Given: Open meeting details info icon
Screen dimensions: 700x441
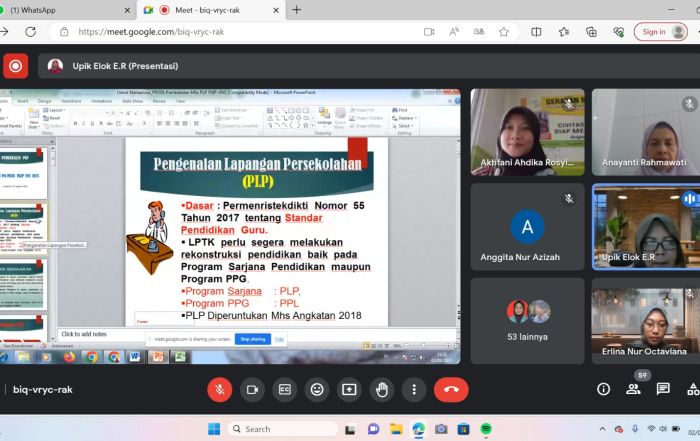Looking at the screenshot, I should pos(603,389).
